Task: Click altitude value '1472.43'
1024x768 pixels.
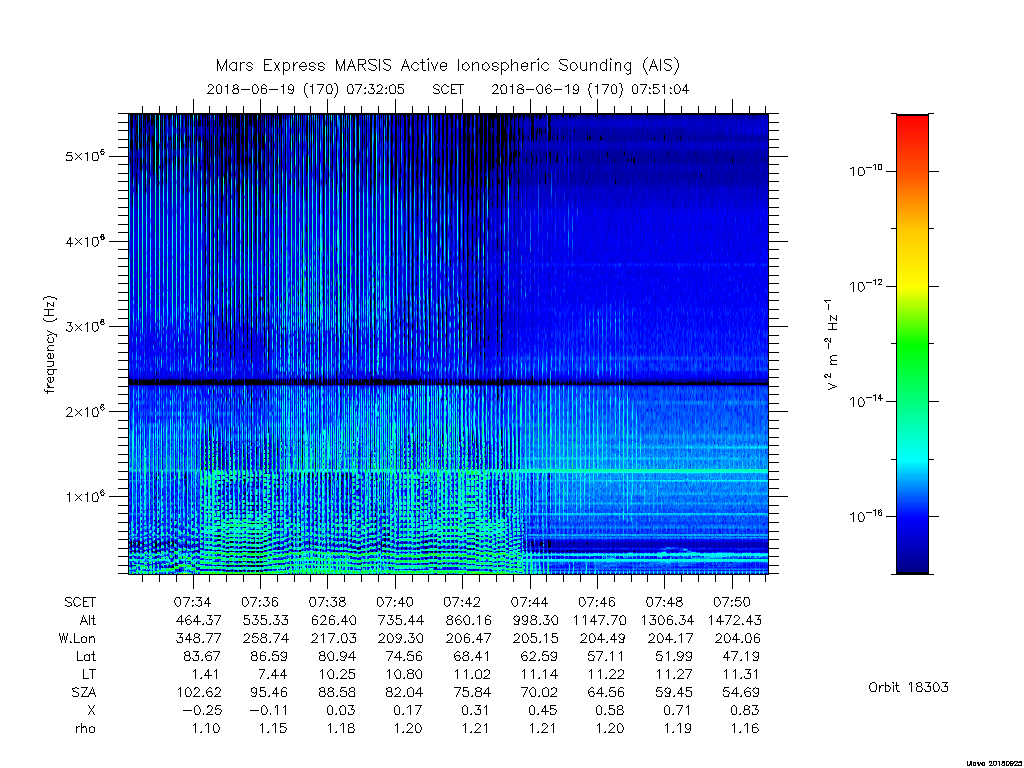Action: [734, 620]
